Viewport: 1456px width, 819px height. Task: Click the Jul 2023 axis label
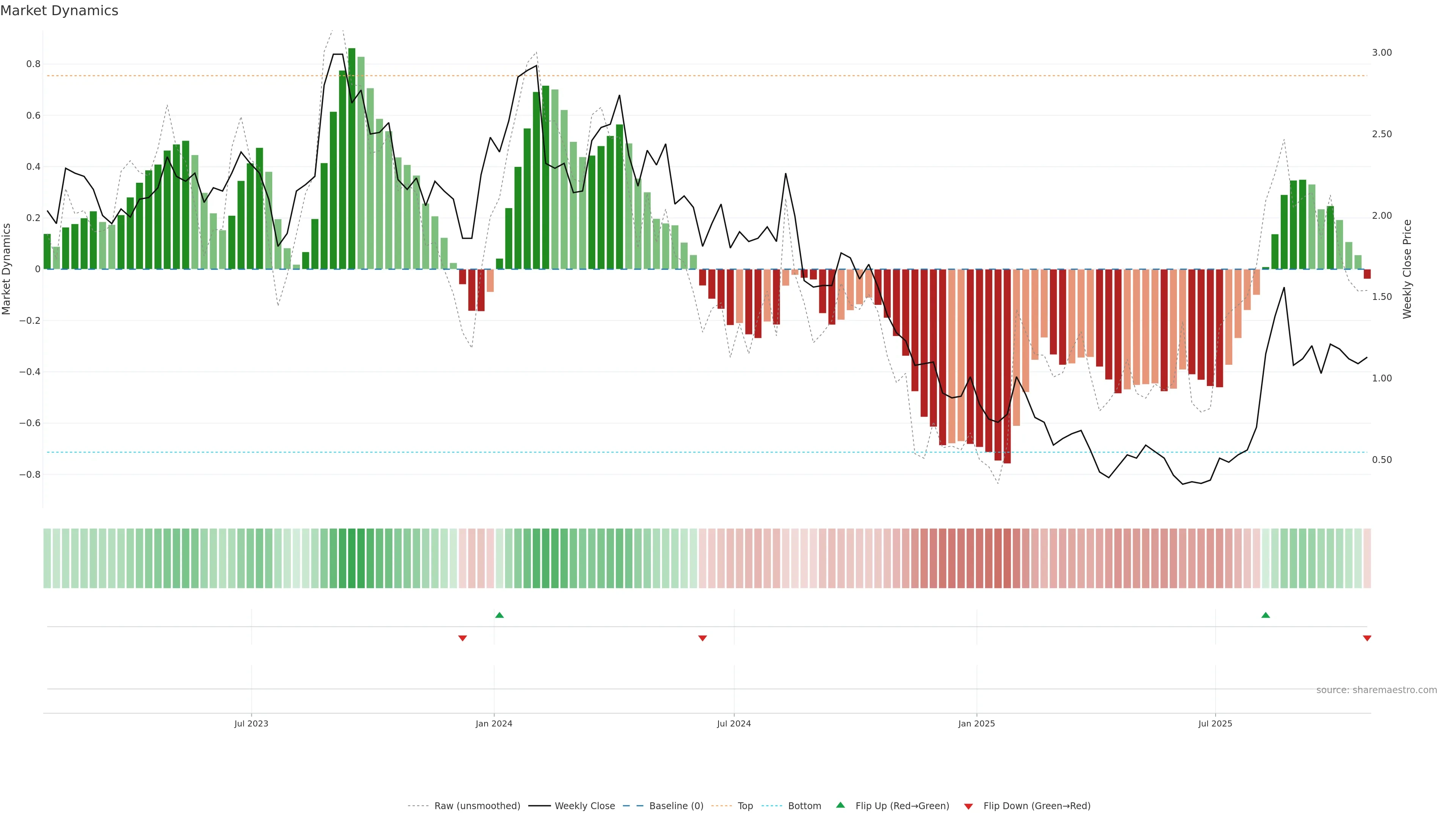(251, 723)
